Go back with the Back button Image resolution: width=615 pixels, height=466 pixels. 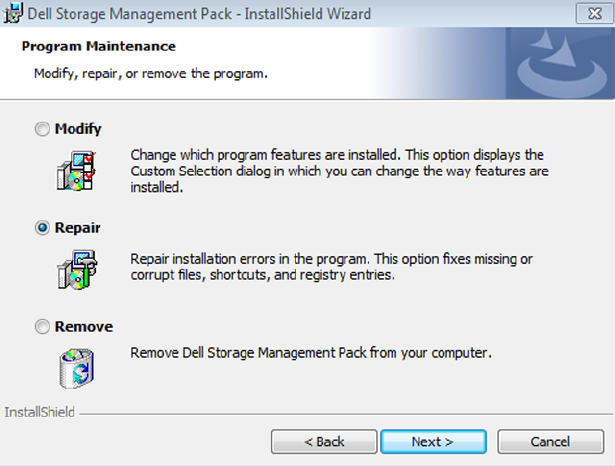(324, 441)
